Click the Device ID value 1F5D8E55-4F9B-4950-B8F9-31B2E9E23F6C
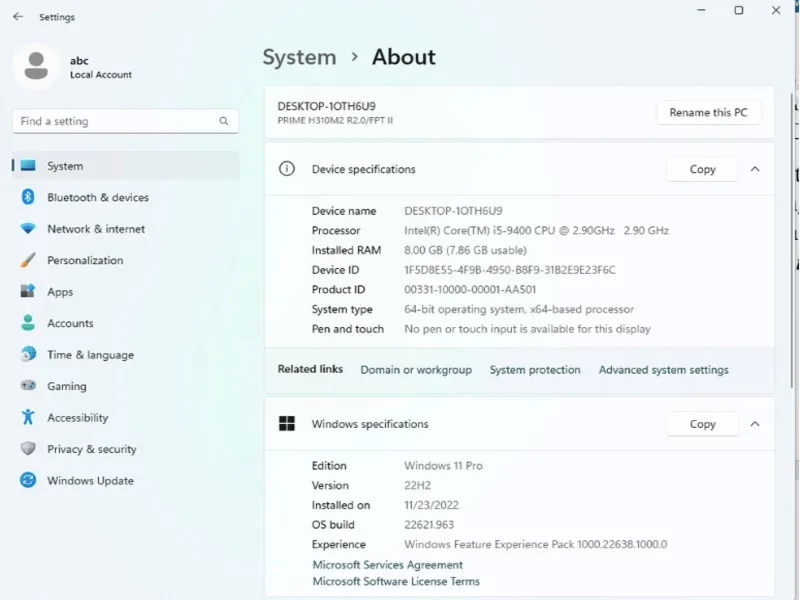 click(510, 269)
